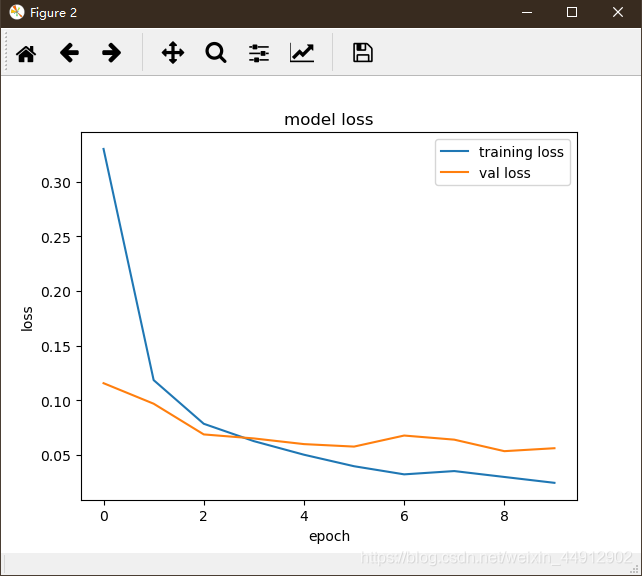Click the matplotlib icon in the title bar
Image resolution: width=642 pixels, height=576 pixels.
pyautogui.click(x=16, y=12)
